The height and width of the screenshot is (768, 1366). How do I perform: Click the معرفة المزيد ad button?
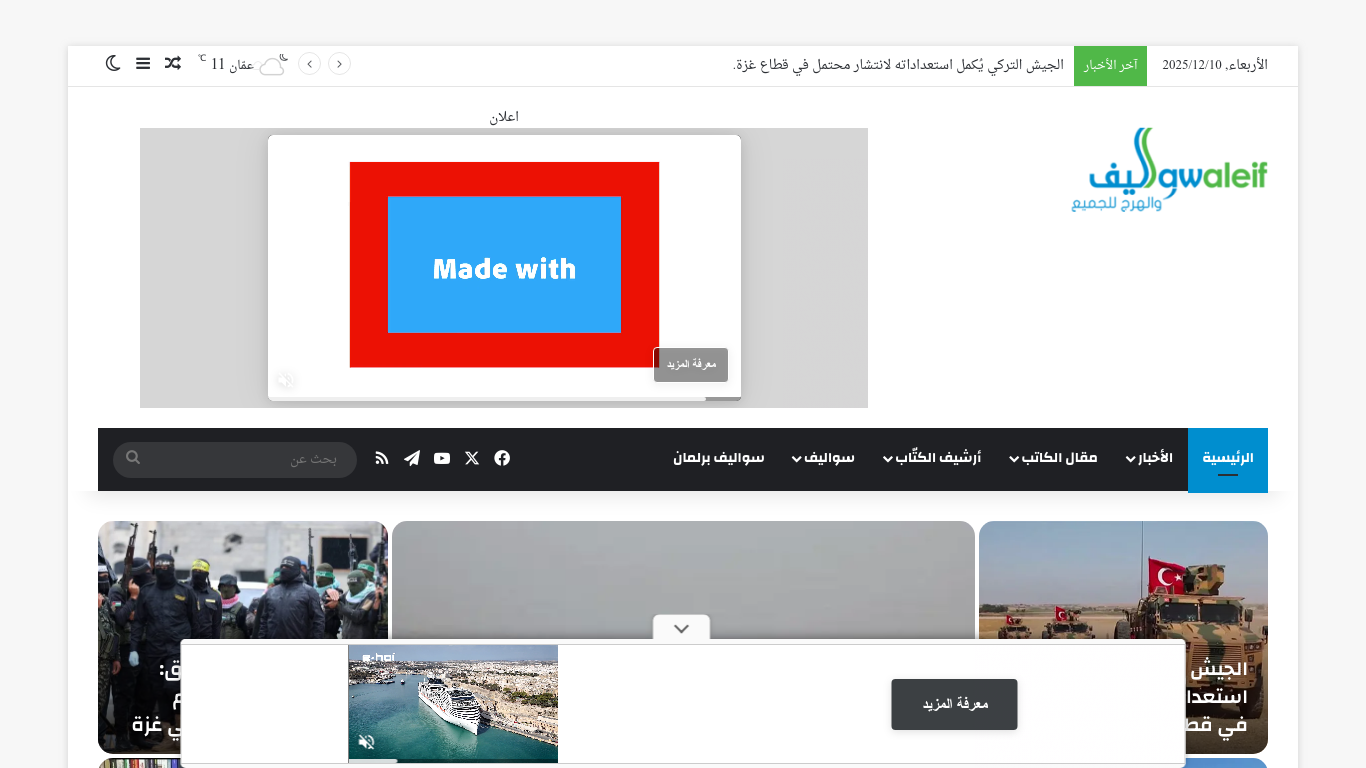(953, 704)
